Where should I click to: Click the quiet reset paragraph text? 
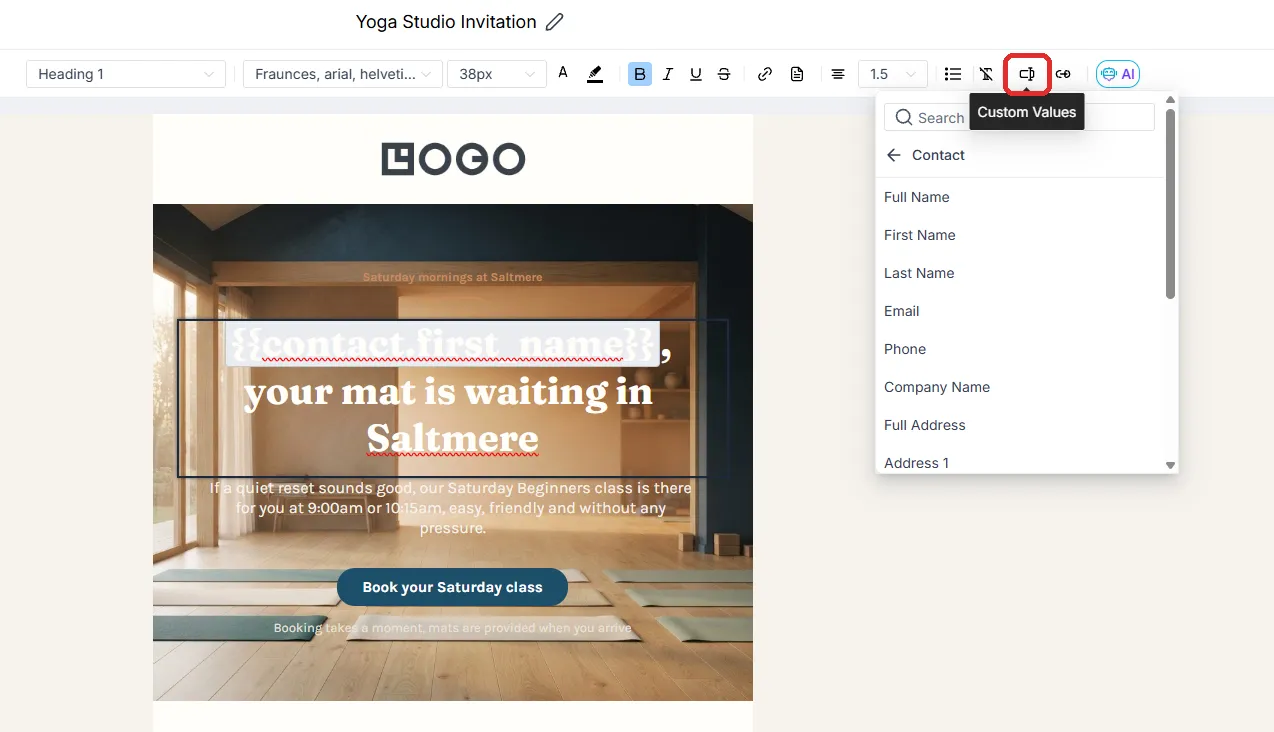tap(451, 508)
